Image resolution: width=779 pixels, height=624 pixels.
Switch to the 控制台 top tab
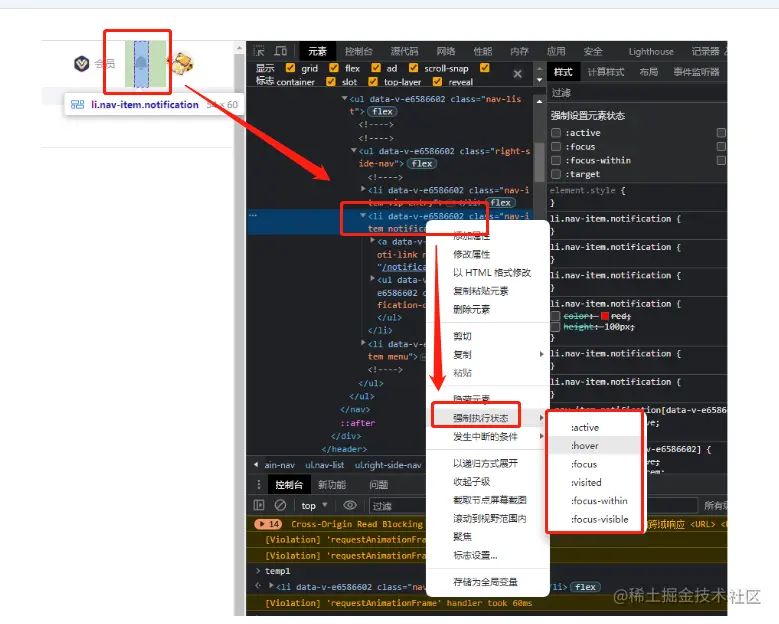pyautogui.click(x=359, y=51)
